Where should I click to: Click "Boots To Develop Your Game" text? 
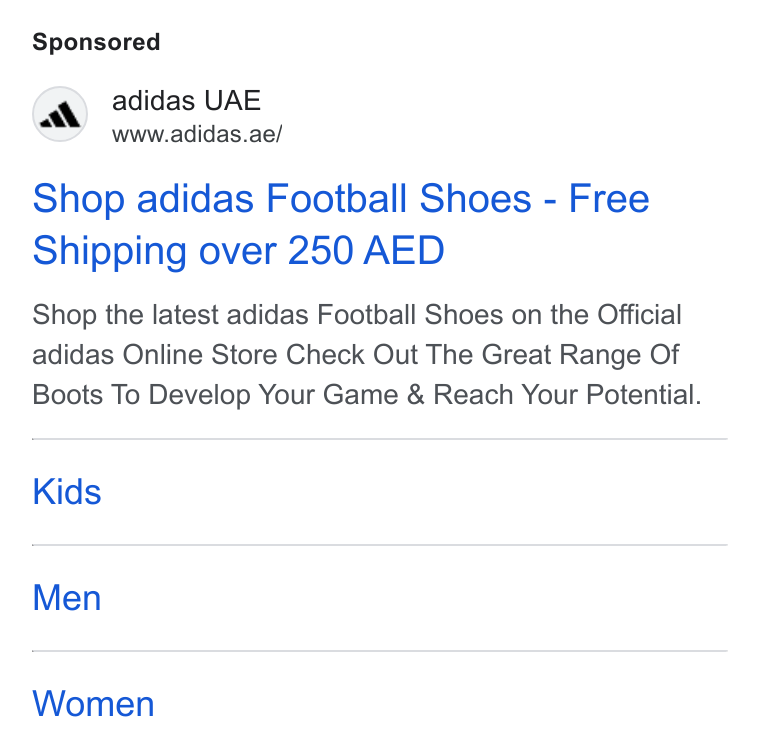click(x=215, y=394)
